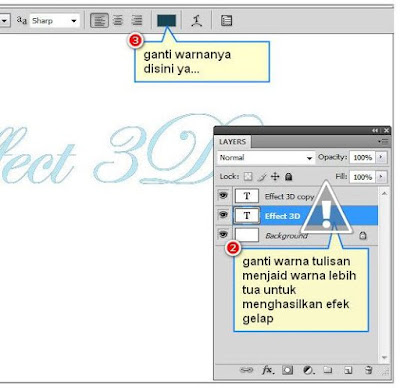Click the layers list scroll up arrow
The height and width of the screenshot is (388, 400).
click(384, 193)
